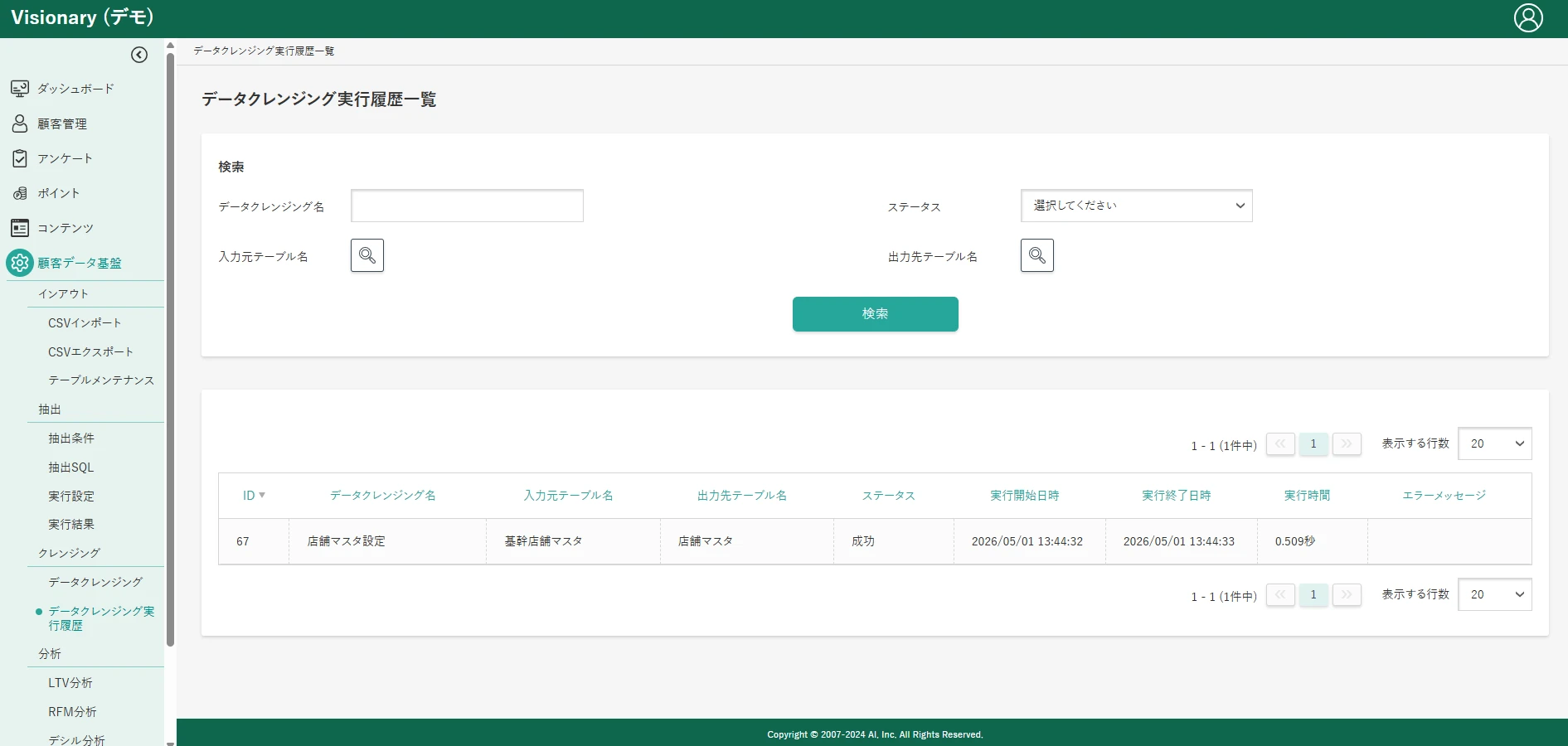The width and height of the screenshot is (1568, 746).
Task: Sort by エラーメッセージ column header
Action: [x=1444, y=495]
